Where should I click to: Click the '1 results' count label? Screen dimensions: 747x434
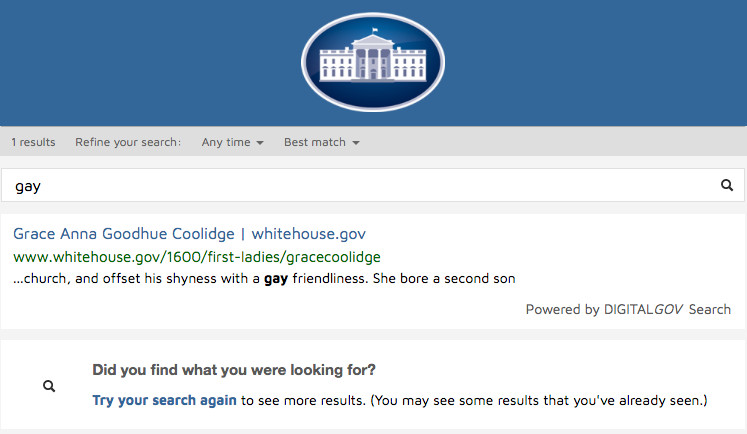click(x=33, y=142)
